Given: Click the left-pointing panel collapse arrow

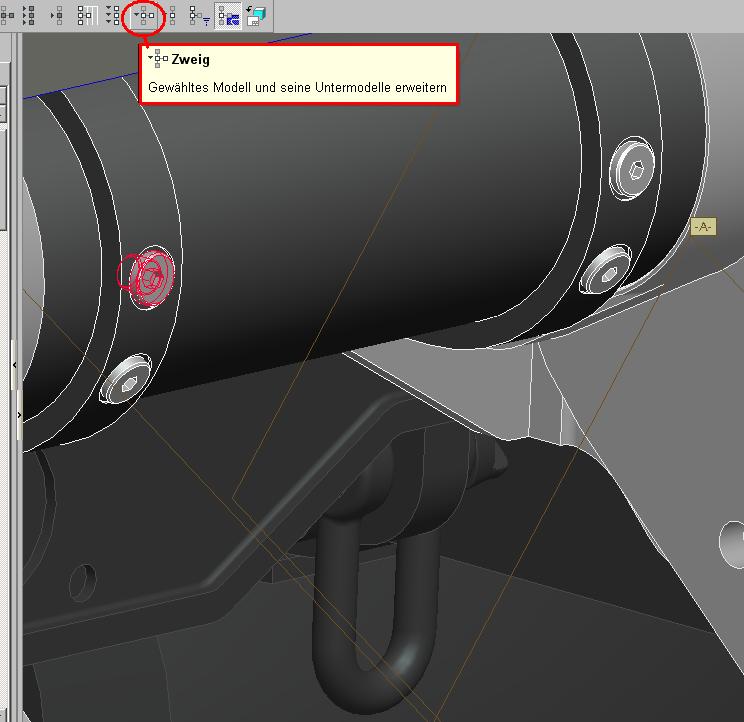Looking at the screenshot, I should click(15, 365).
